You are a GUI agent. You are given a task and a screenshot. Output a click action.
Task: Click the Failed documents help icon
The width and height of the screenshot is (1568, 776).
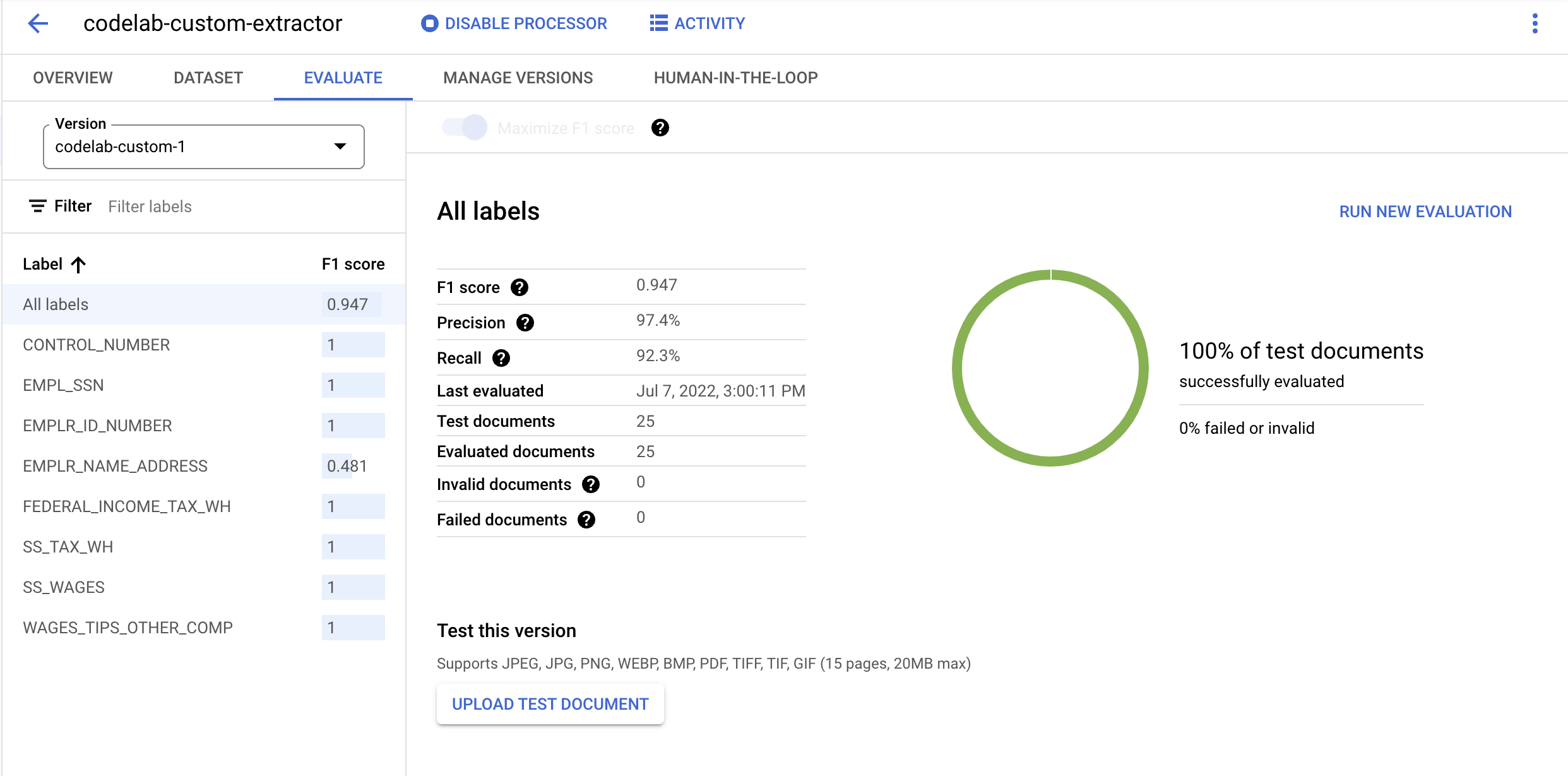(x=586, y=520)
